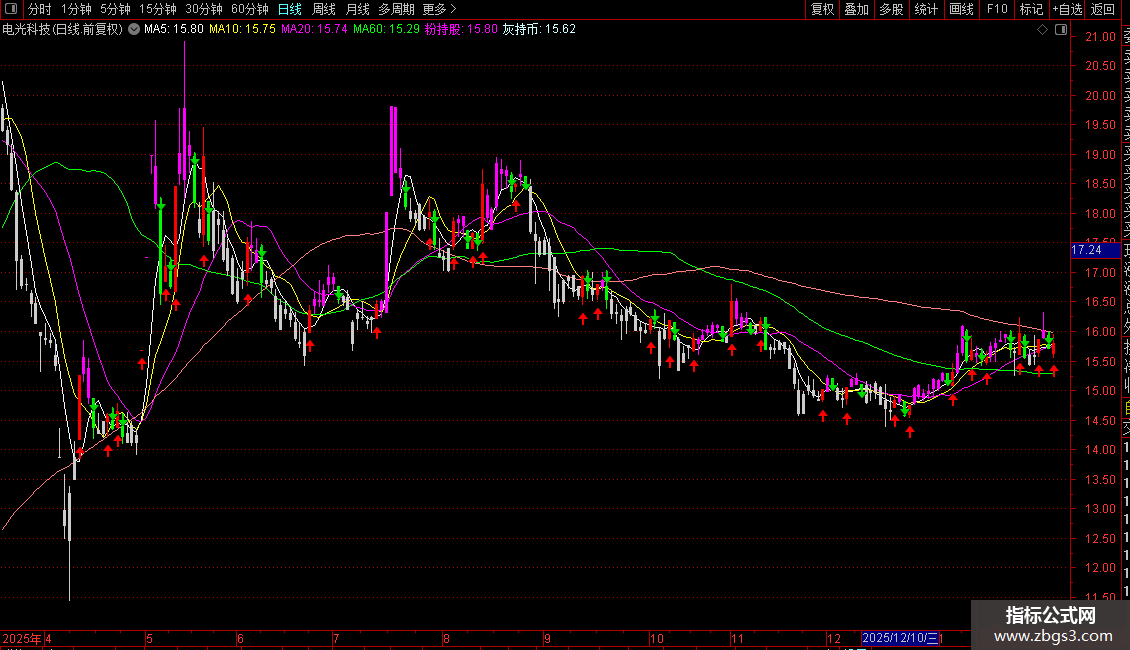Click the diamond icon above the price axis
Image resolution: width=1130 pixels, height=650 pixels.
tap(1042, 30)
